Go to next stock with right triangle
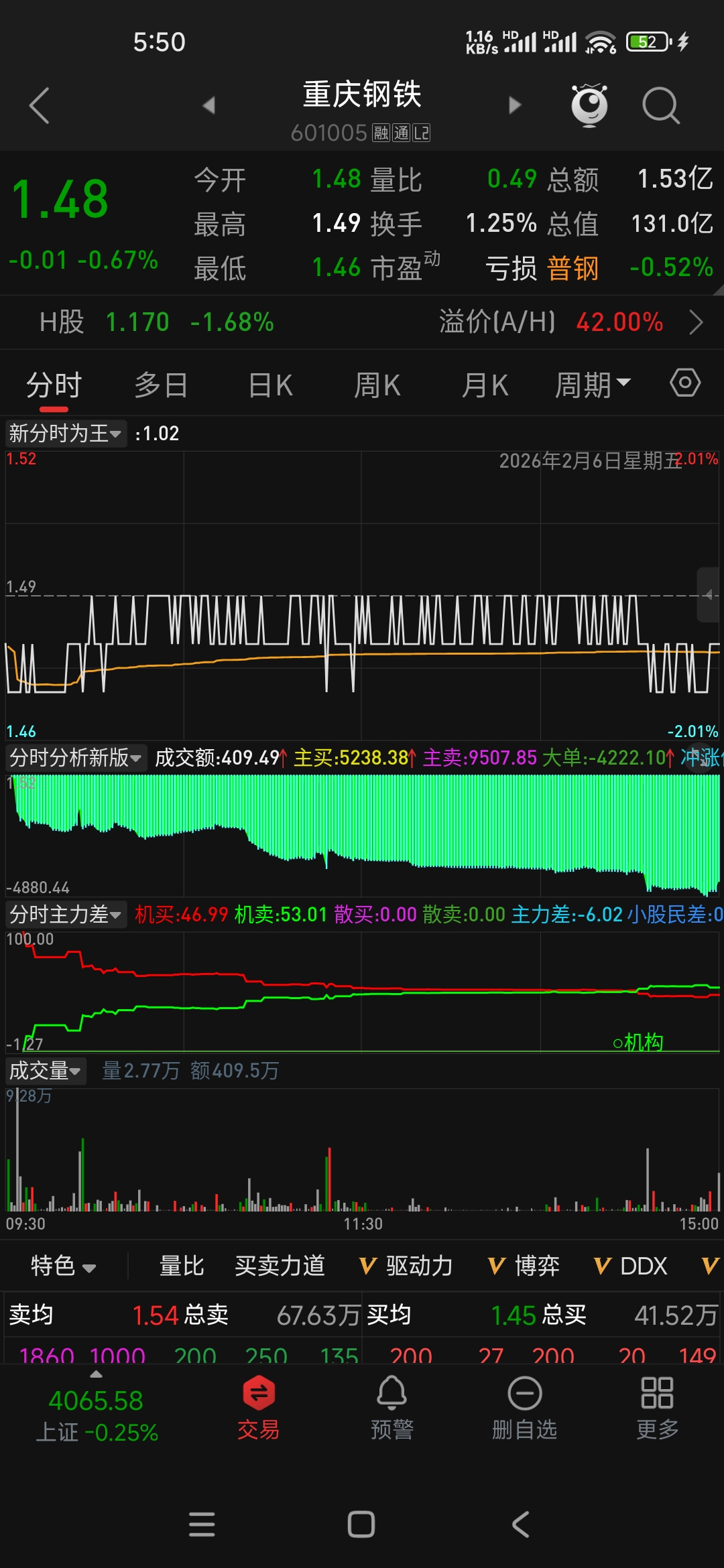This screenshot has width=724, height=1568. (515, 105)
